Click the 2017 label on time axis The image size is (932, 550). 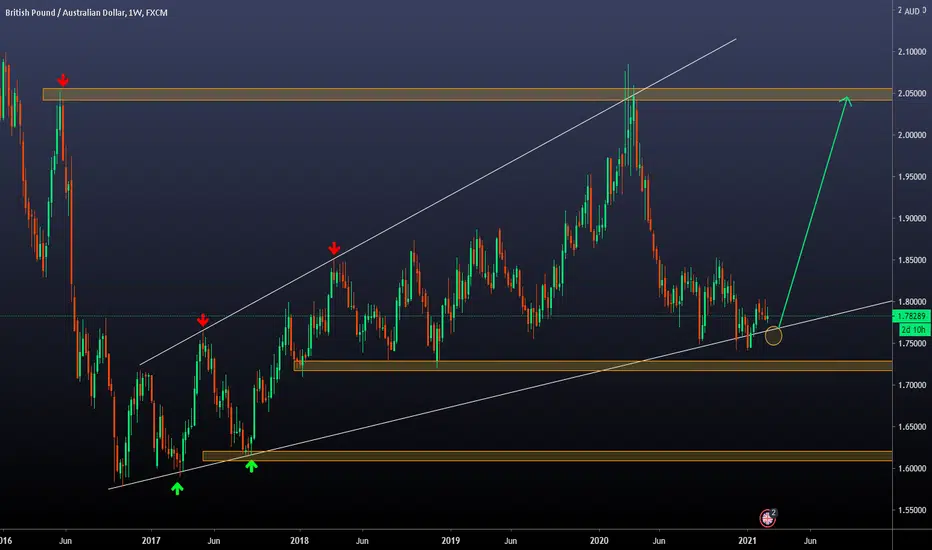click(x=151, y=540)
